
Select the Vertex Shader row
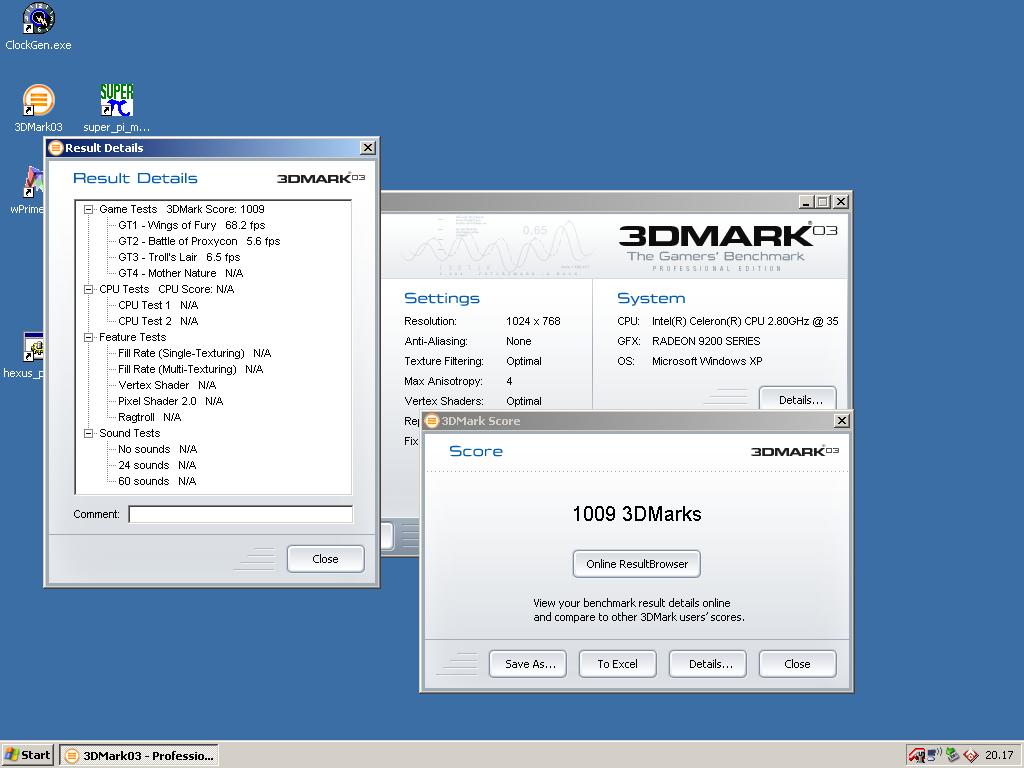tap(167, 385)
